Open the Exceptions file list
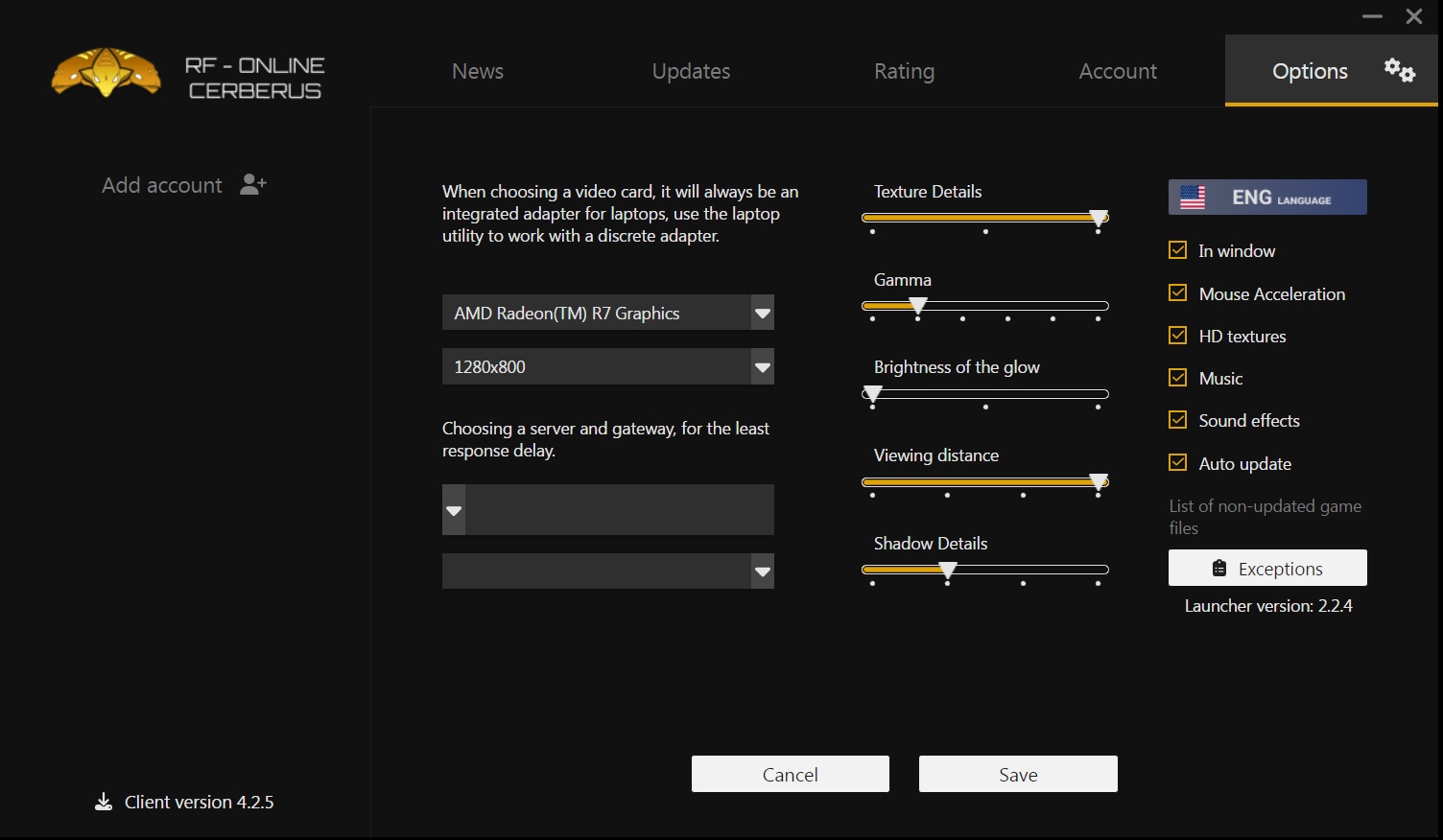The width and height of the screenshot is (1443, 840). pyautogui.click(x=1267, y=568)
